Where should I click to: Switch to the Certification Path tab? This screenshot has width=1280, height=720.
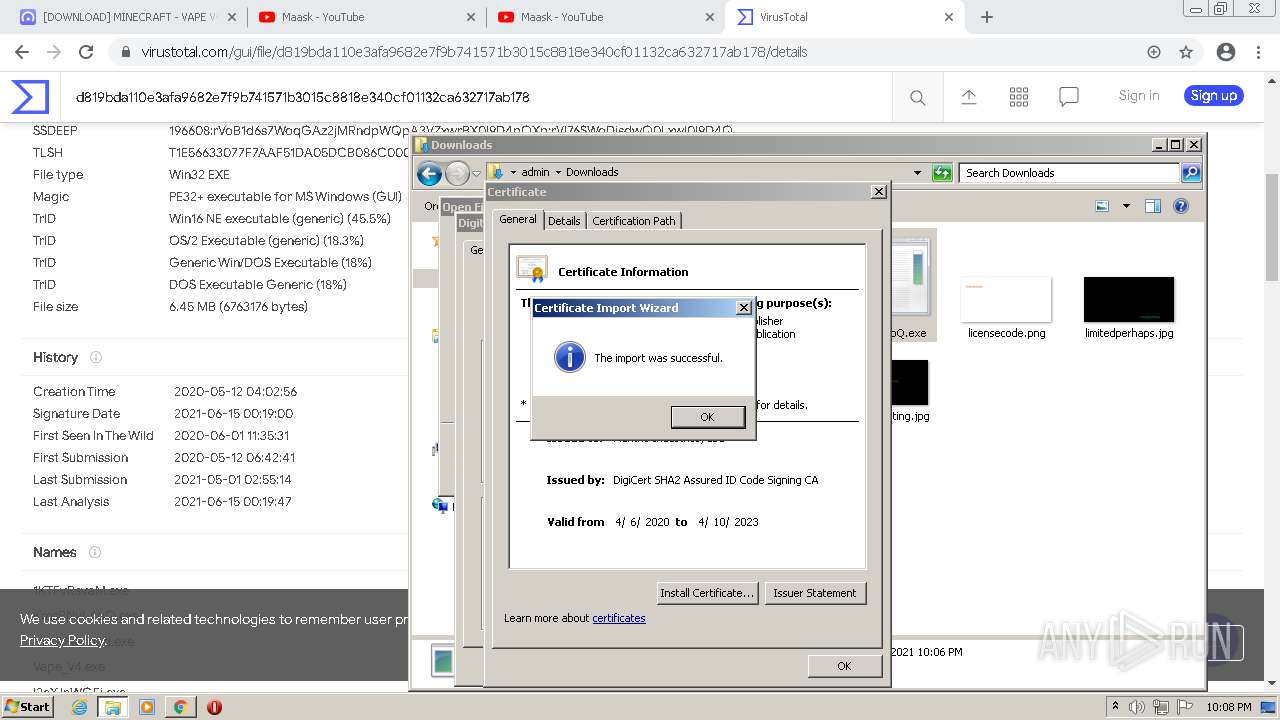coord(634,221)
